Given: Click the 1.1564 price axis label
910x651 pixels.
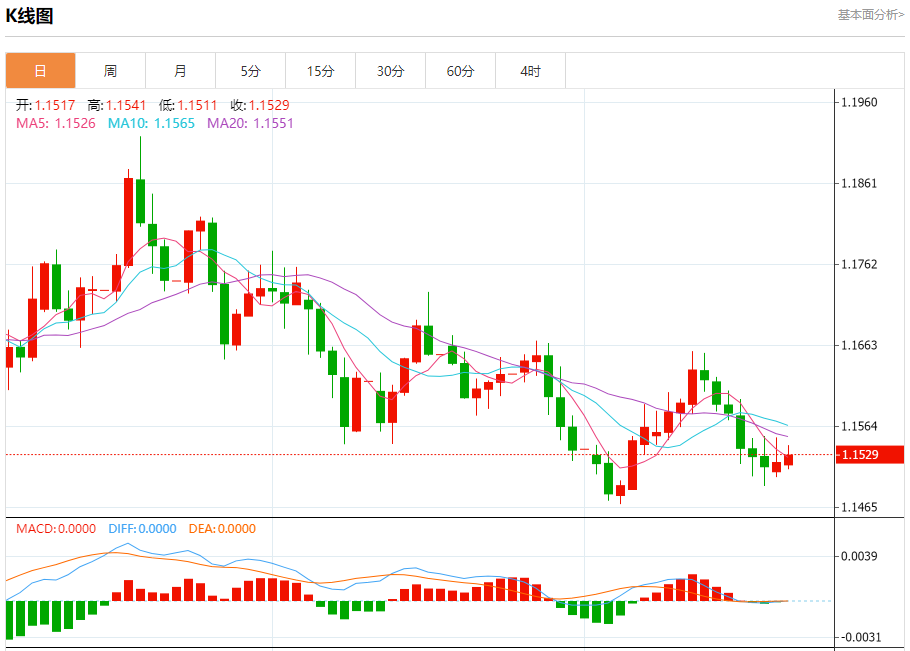Looking at the screenshot, I should click(x=860, y=426).
